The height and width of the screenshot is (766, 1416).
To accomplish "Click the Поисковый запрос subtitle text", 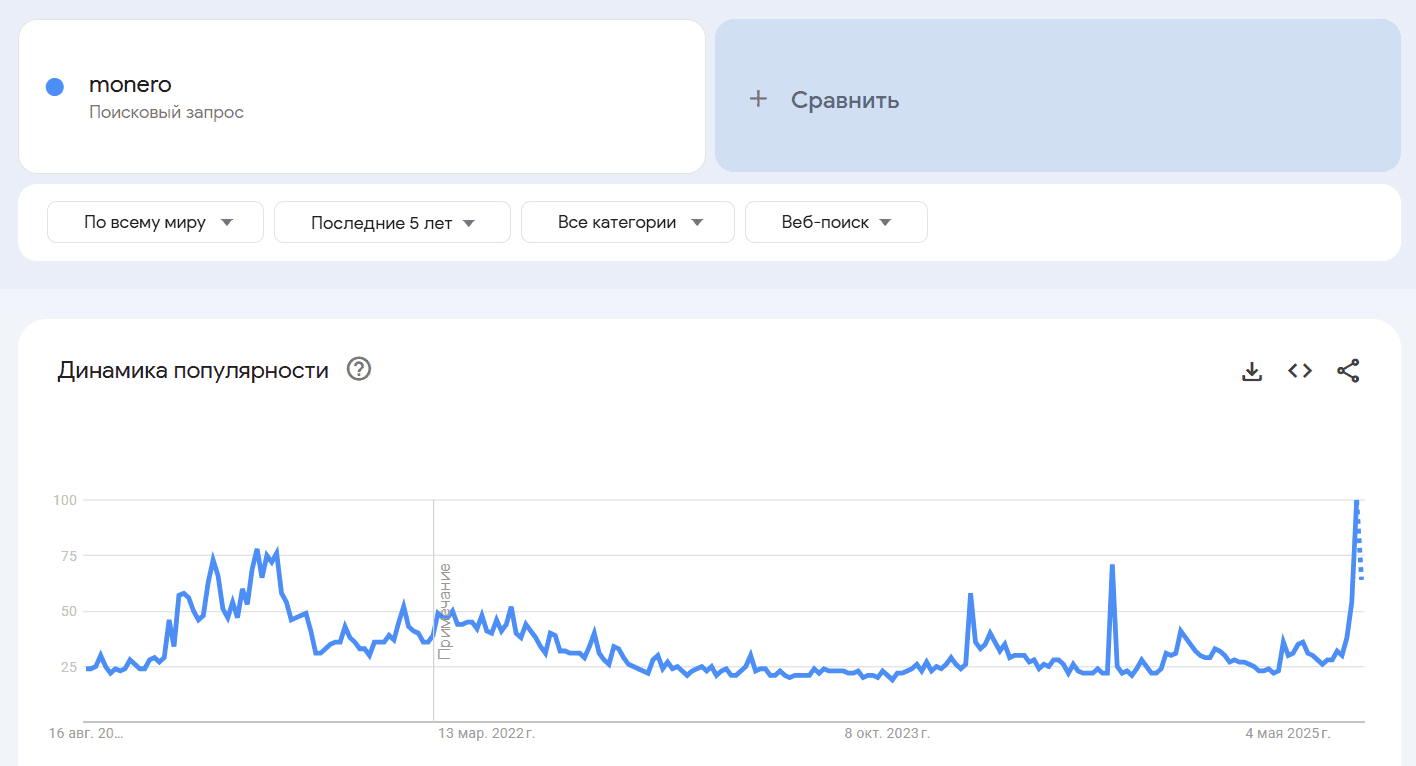I will pyautogui.click(x=166, y=112).
